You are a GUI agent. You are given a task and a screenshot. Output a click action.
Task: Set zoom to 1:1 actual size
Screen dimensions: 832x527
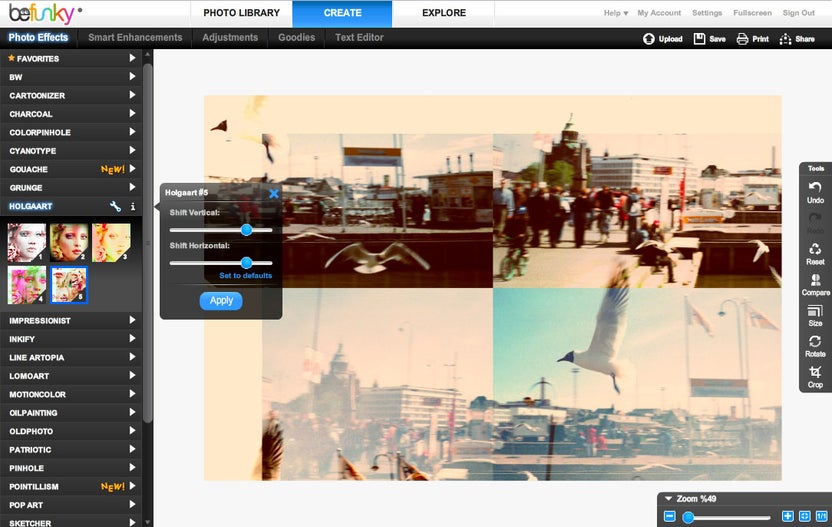[821, 516]
